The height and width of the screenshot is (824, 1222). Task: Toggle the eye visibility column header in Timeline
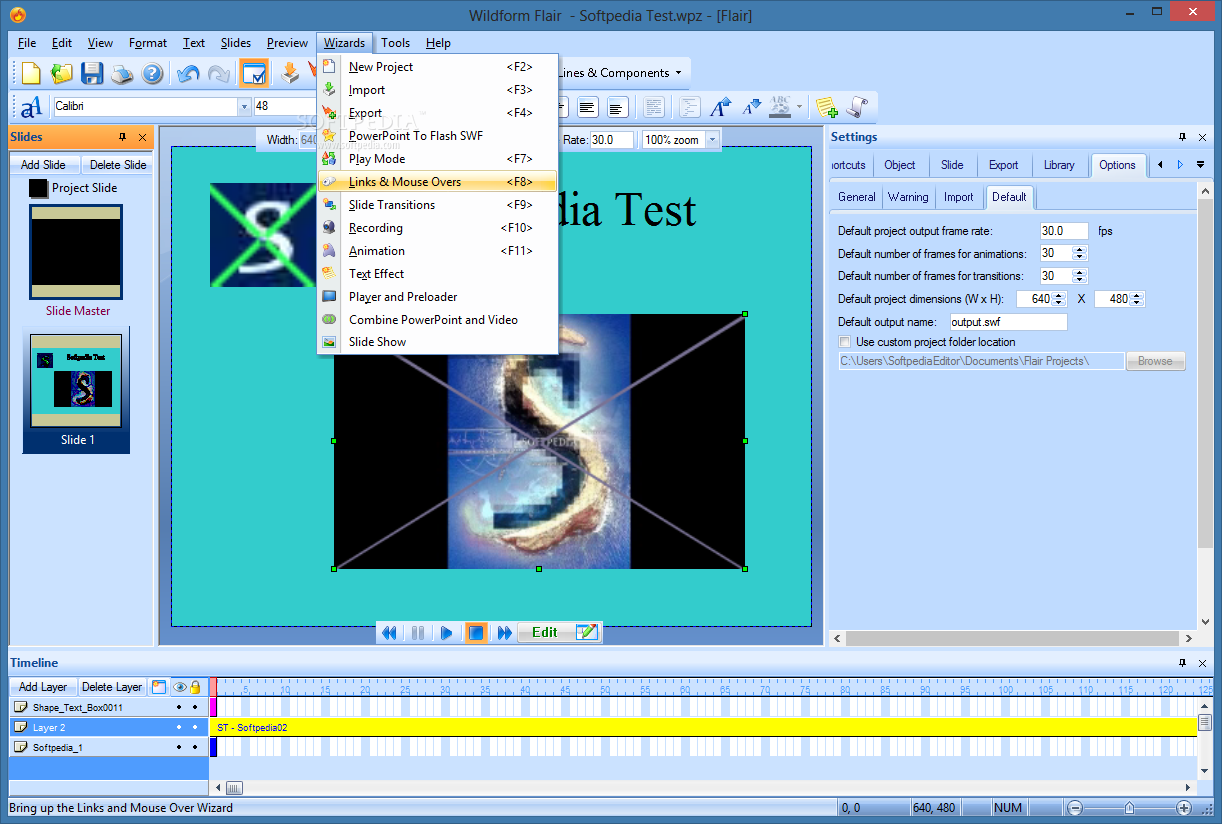click(180, 687)
